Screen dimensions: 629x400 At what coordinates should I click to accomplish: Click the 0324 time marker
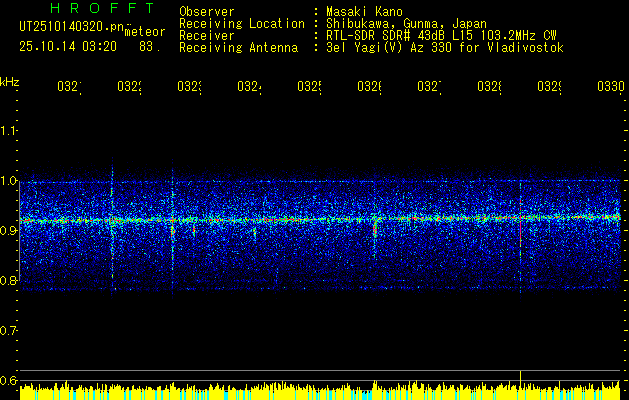pyautogui.click(x=250, y=87)
